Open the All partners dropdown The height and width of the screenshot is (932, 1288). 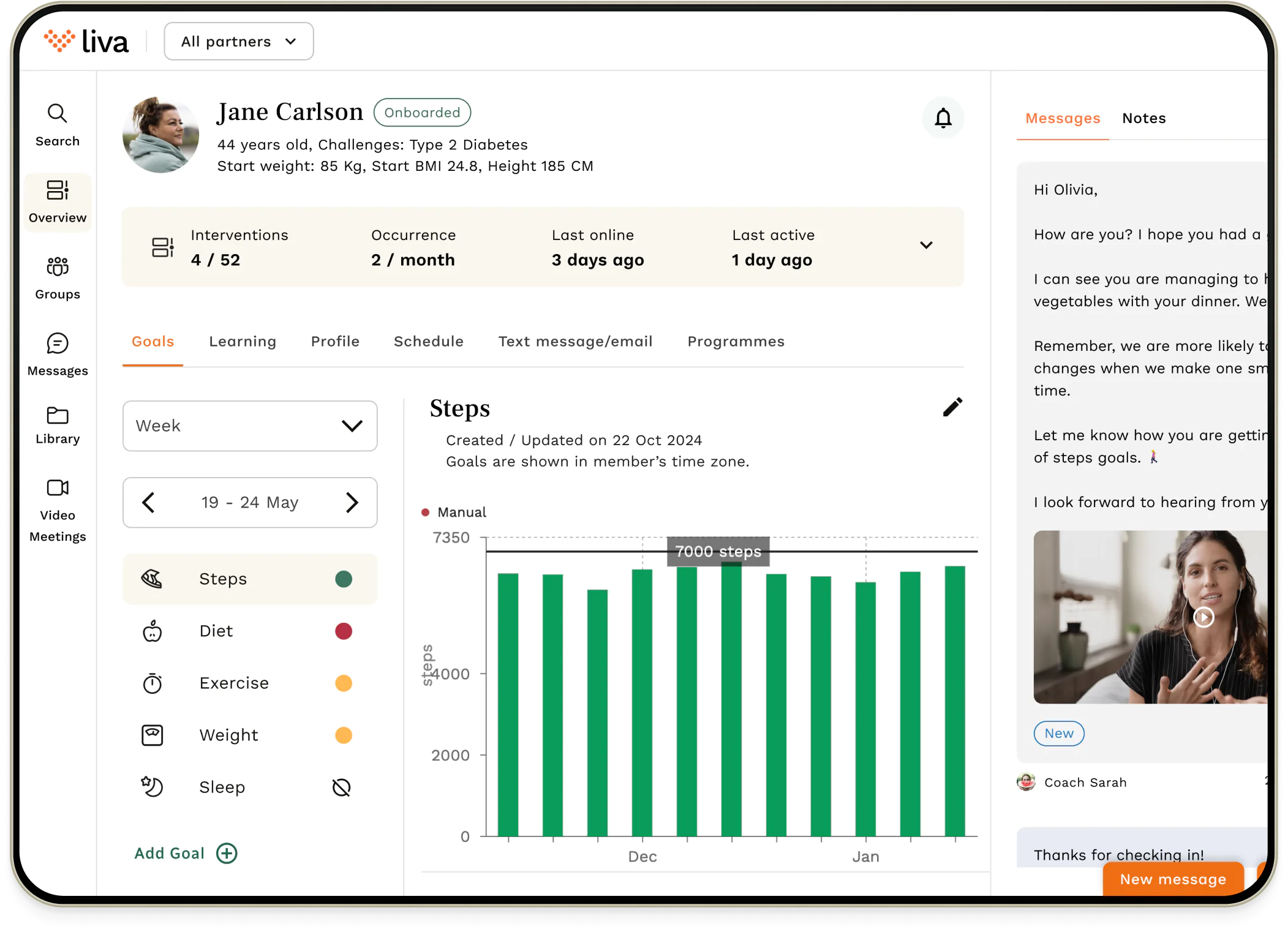click(239, 42)
